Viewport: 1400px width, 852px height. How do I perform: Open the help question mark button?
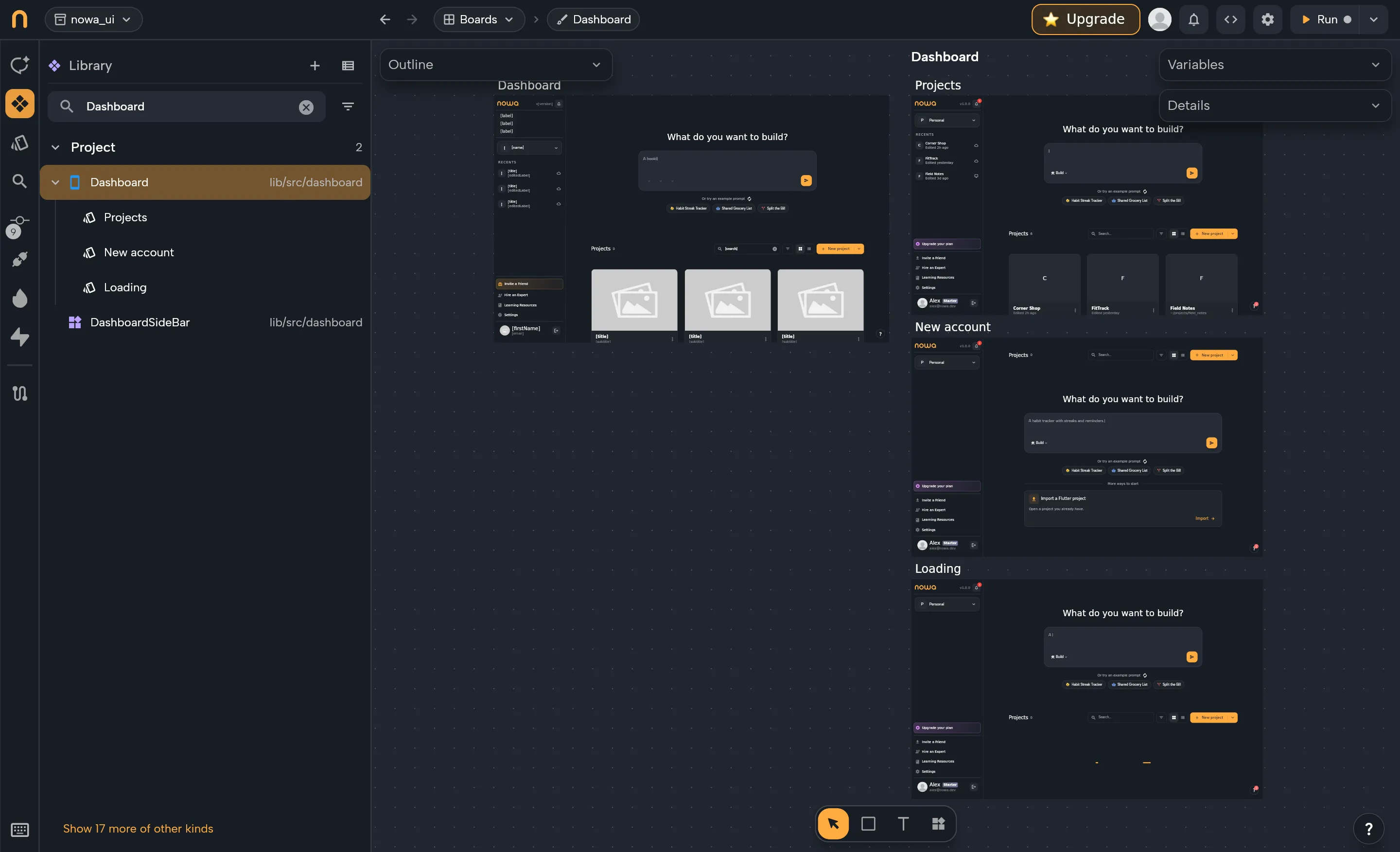coord(1369,829)
